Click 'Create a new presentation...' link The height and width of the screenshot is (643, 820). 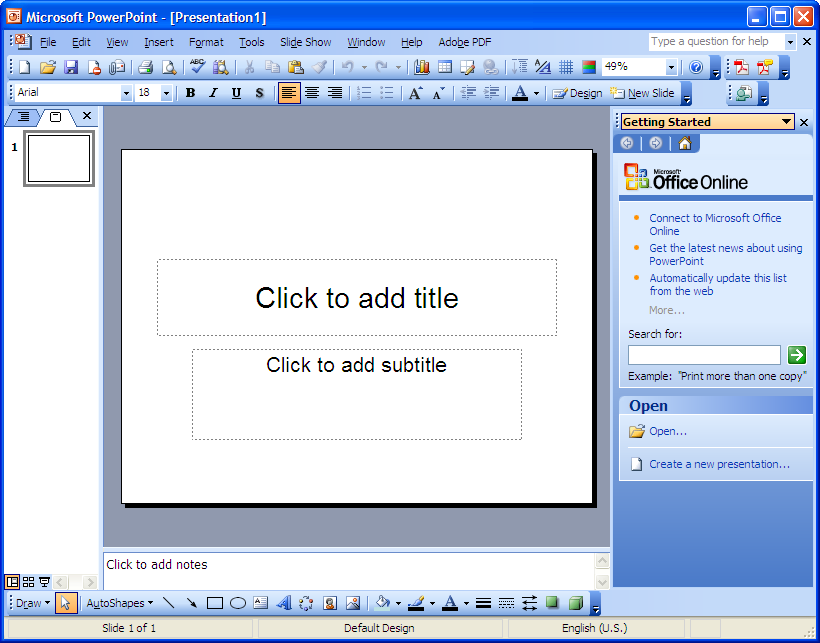coord(720,464)
